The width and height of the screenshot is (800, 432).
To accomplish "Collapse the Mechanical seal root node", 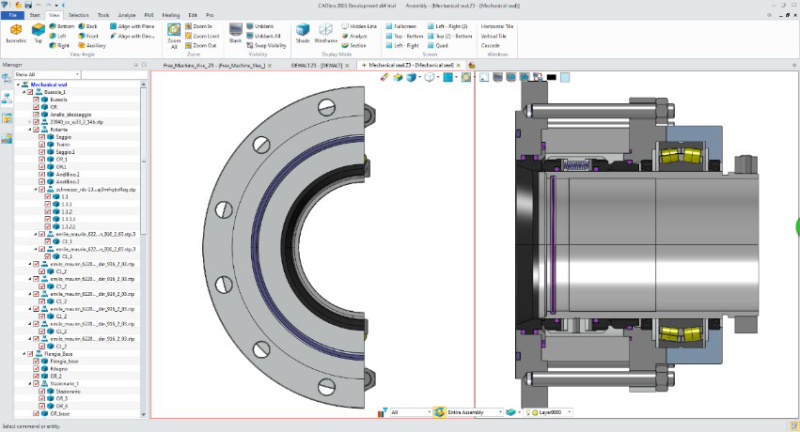I will [x=18, y=85].
